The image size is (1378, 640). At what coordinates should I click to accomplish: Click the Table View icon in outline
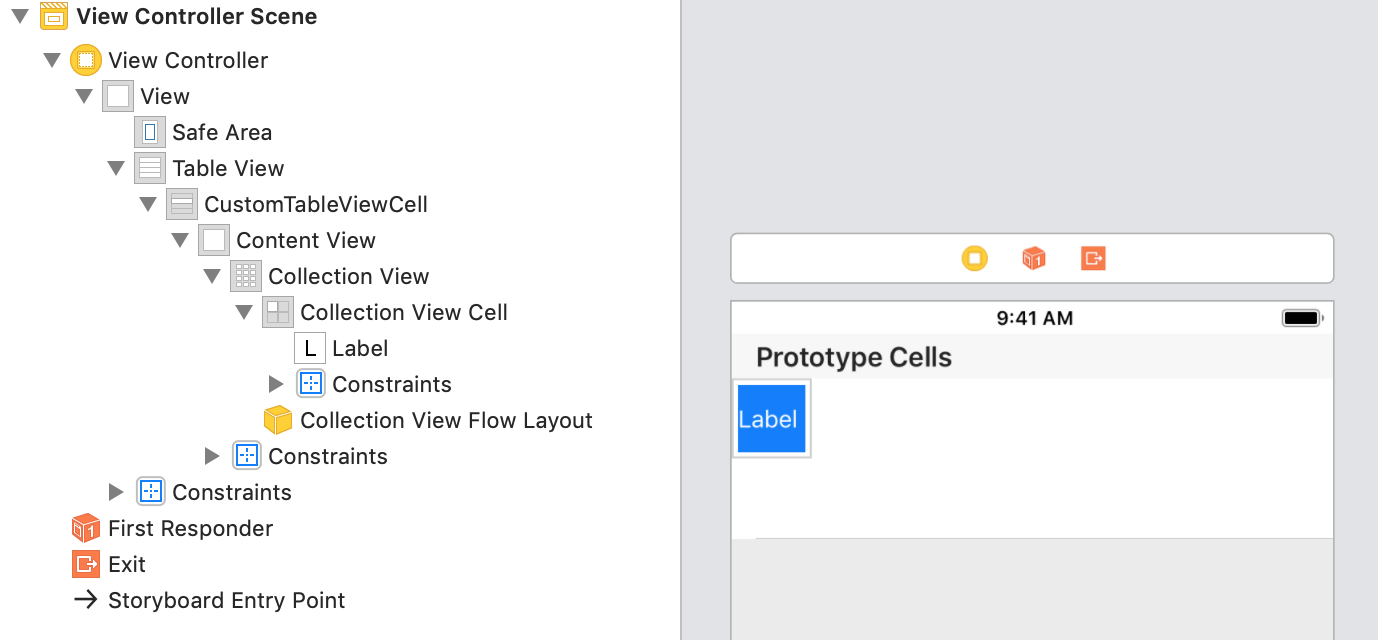[150, 168]
